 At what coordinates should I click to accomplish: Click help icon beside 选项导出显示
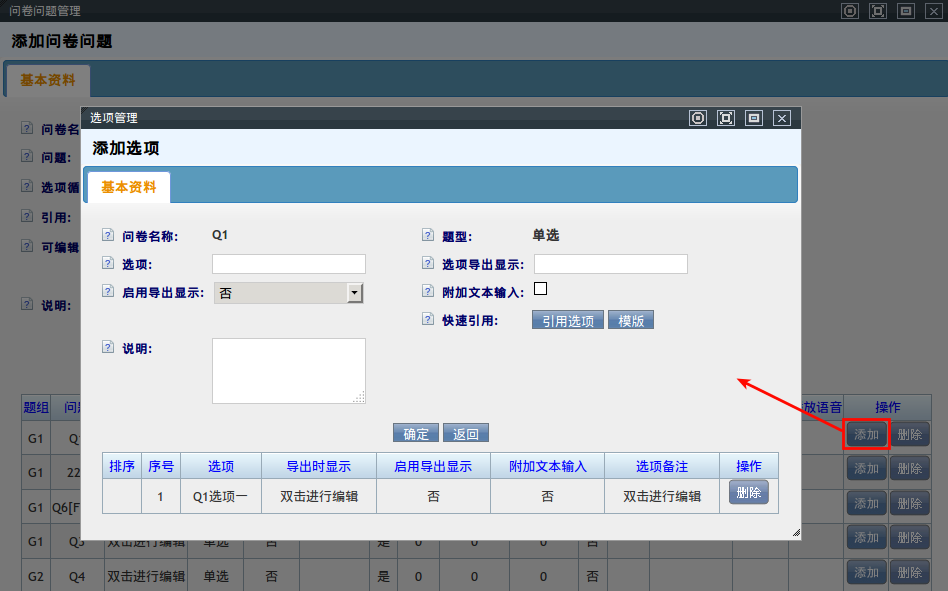tap(428, 264)
